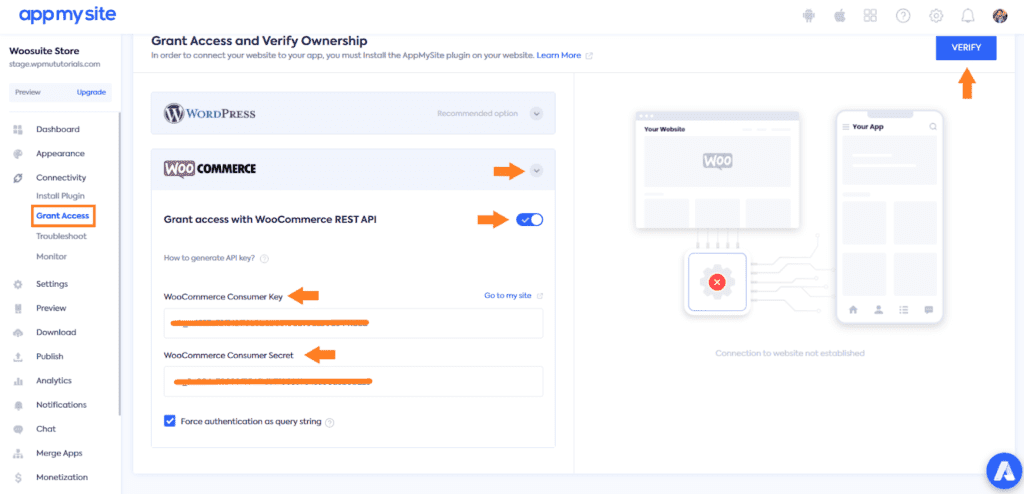Viewport: 1024px width, 494px height.
Task: Click the Dashboard sidebar icon
Action: tap(18, 129)
